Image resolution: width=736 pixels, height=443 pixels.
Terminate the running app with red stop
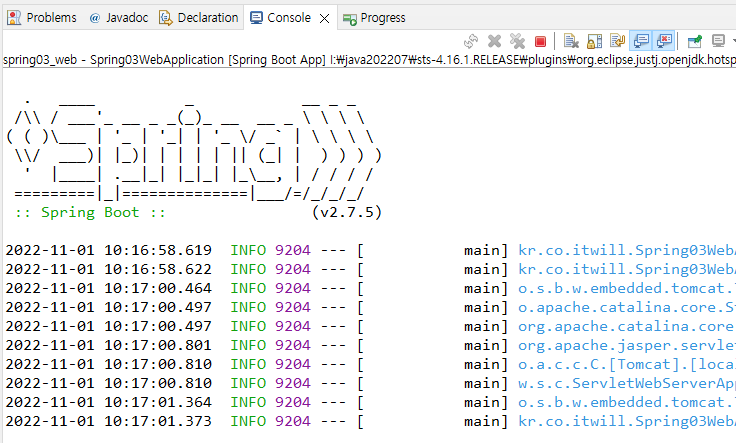click(x=540, y=42)
